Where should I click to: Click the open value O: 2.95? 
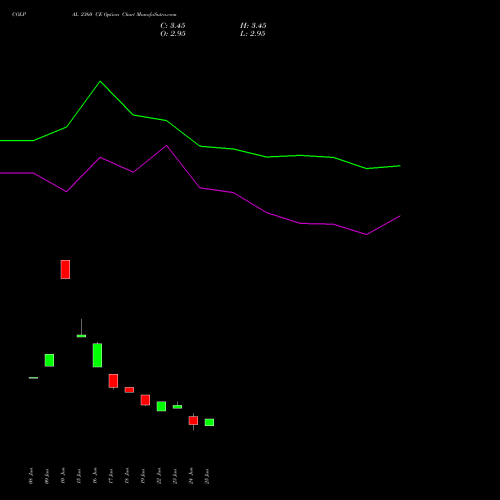tap(173, 34)
